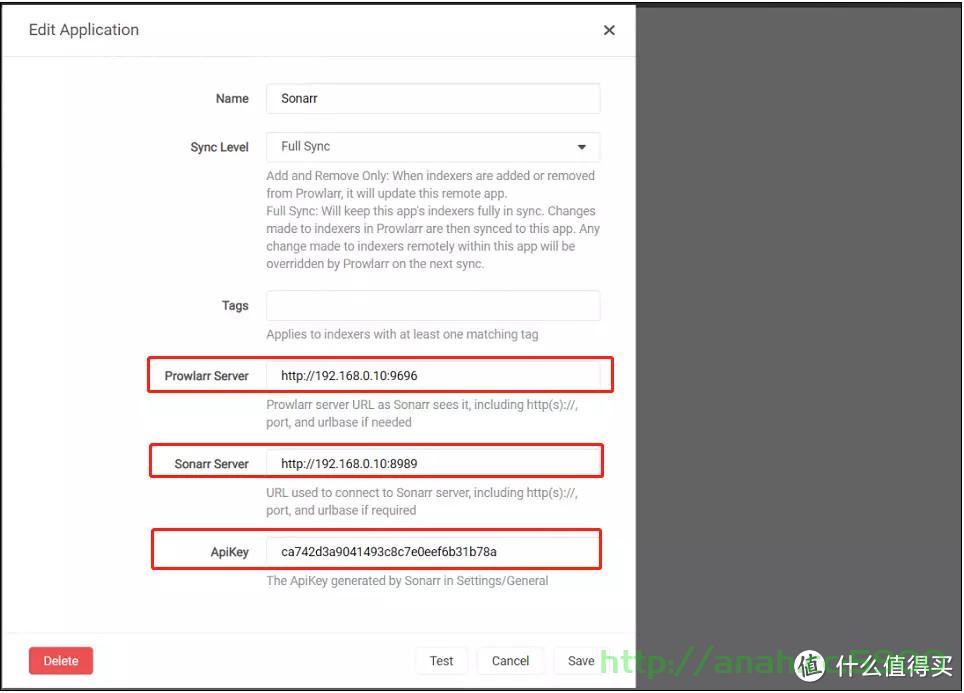Click the ApiKey input field
The height and width of the screenshot is (693, 964).
tap(433, 552)
